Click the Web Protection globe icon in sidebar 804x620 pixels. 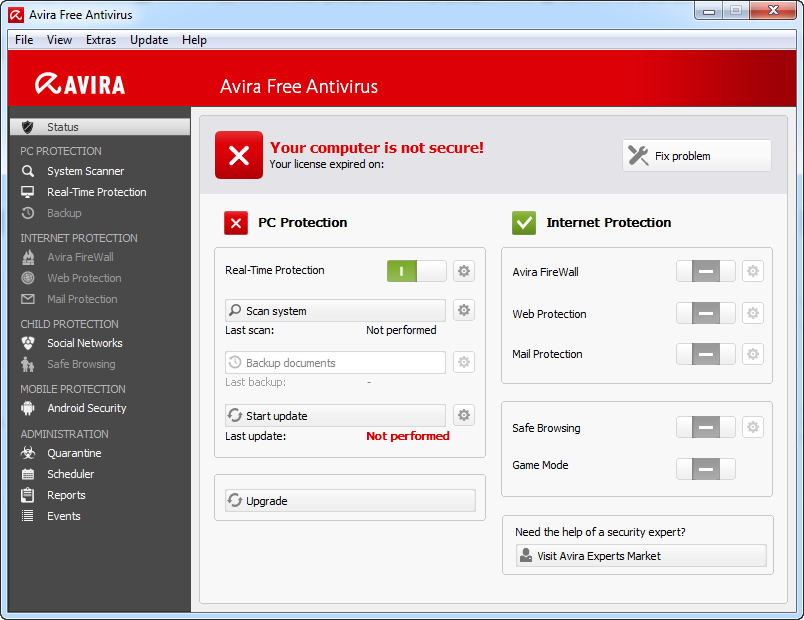28,278
